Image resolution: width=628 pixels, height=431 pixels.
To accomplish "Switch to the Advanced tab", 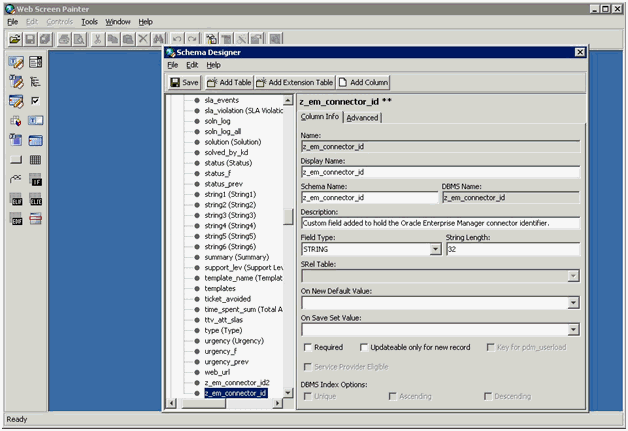I will [362, 118].
